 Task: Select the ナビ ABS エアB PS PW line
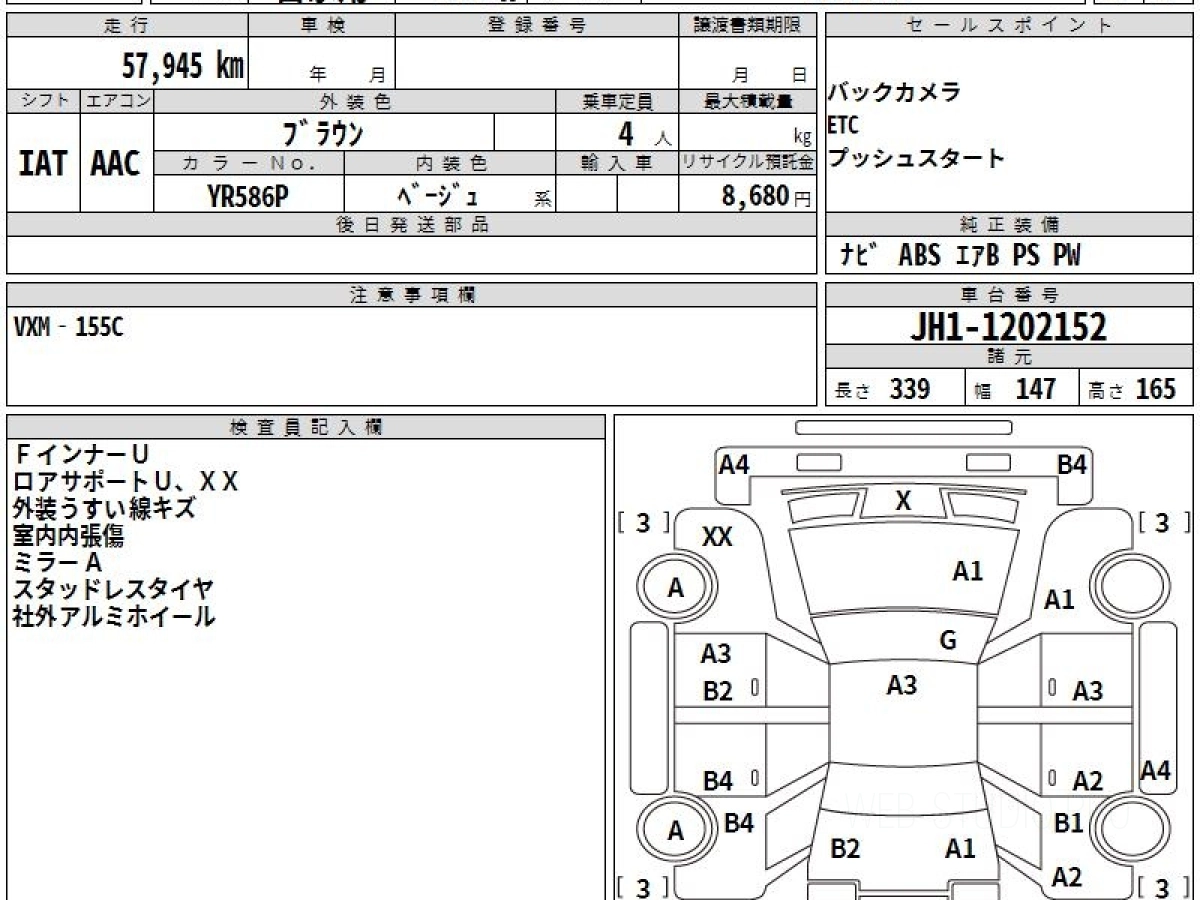click(x=961, y=256)
